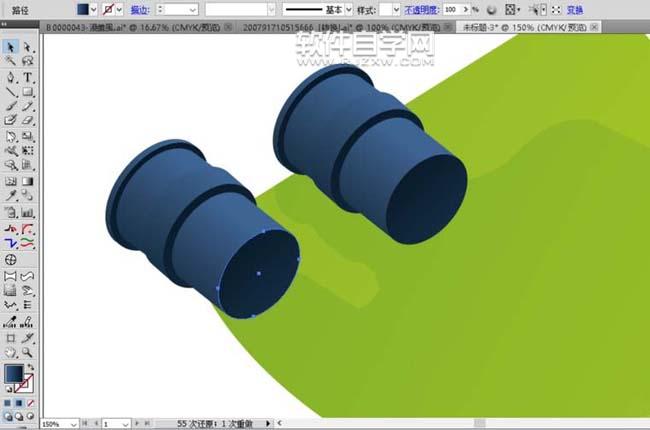Select the Column Graph tool
Image resolution: width=650 pixels, height=430 pixels.
27,213
